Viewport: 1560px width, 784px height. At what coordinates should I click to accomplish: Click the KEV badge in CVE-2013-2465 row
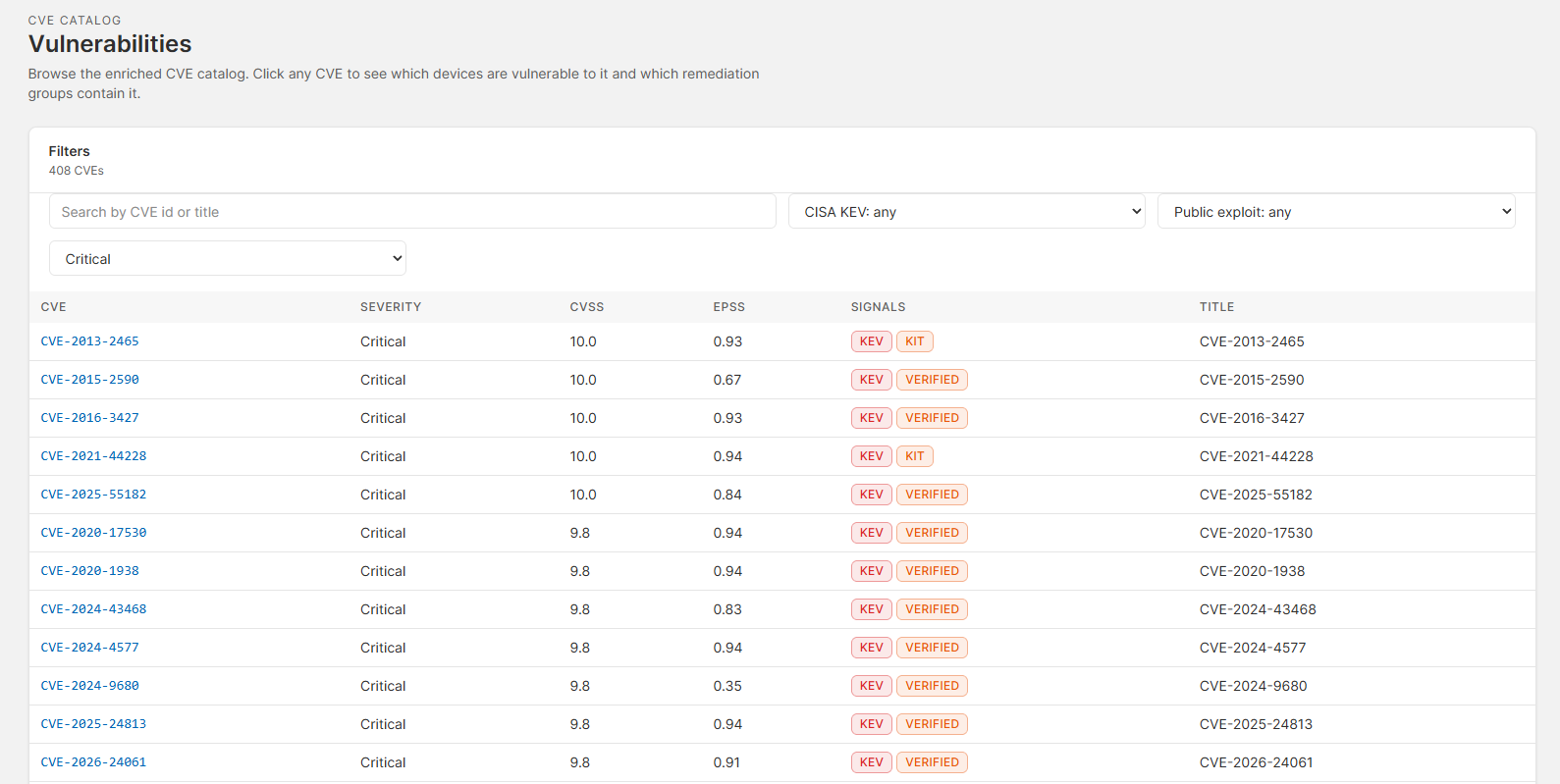[x=872, y=341]
